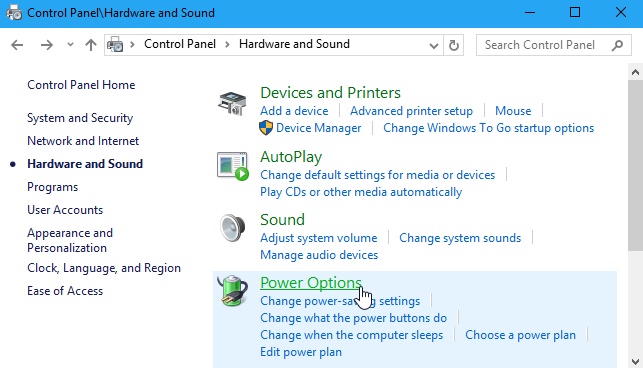Expand the address bar history dropdown
The width and height of the screenshot is (643, 368).
click(433, 46)
